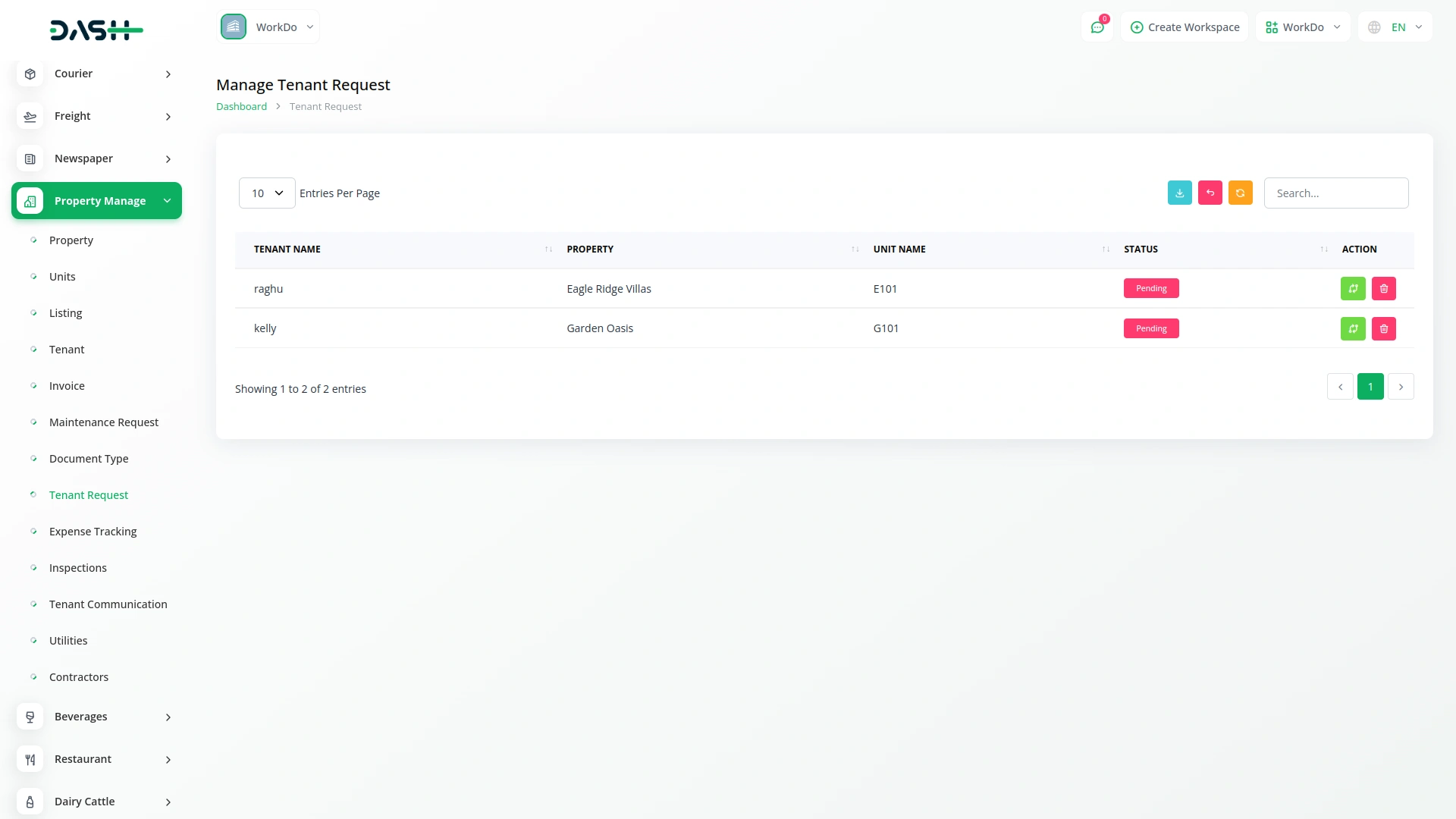Click the Search input field

point(1335,193)
